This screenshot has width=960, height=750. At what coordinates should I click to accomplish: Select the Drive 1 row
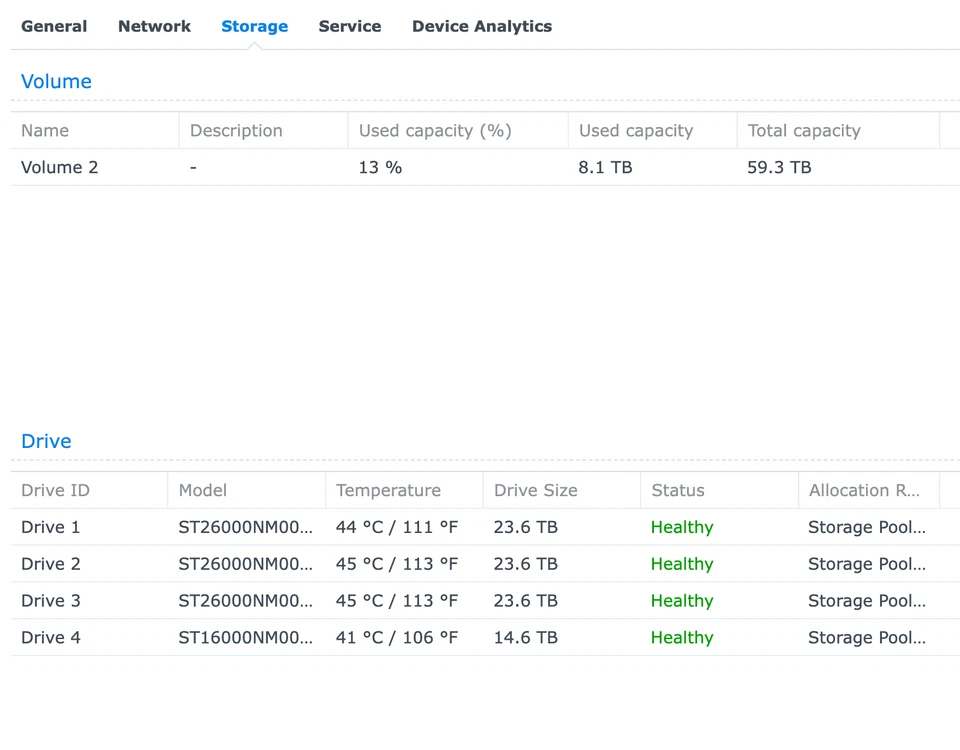(x=50, y=527)
